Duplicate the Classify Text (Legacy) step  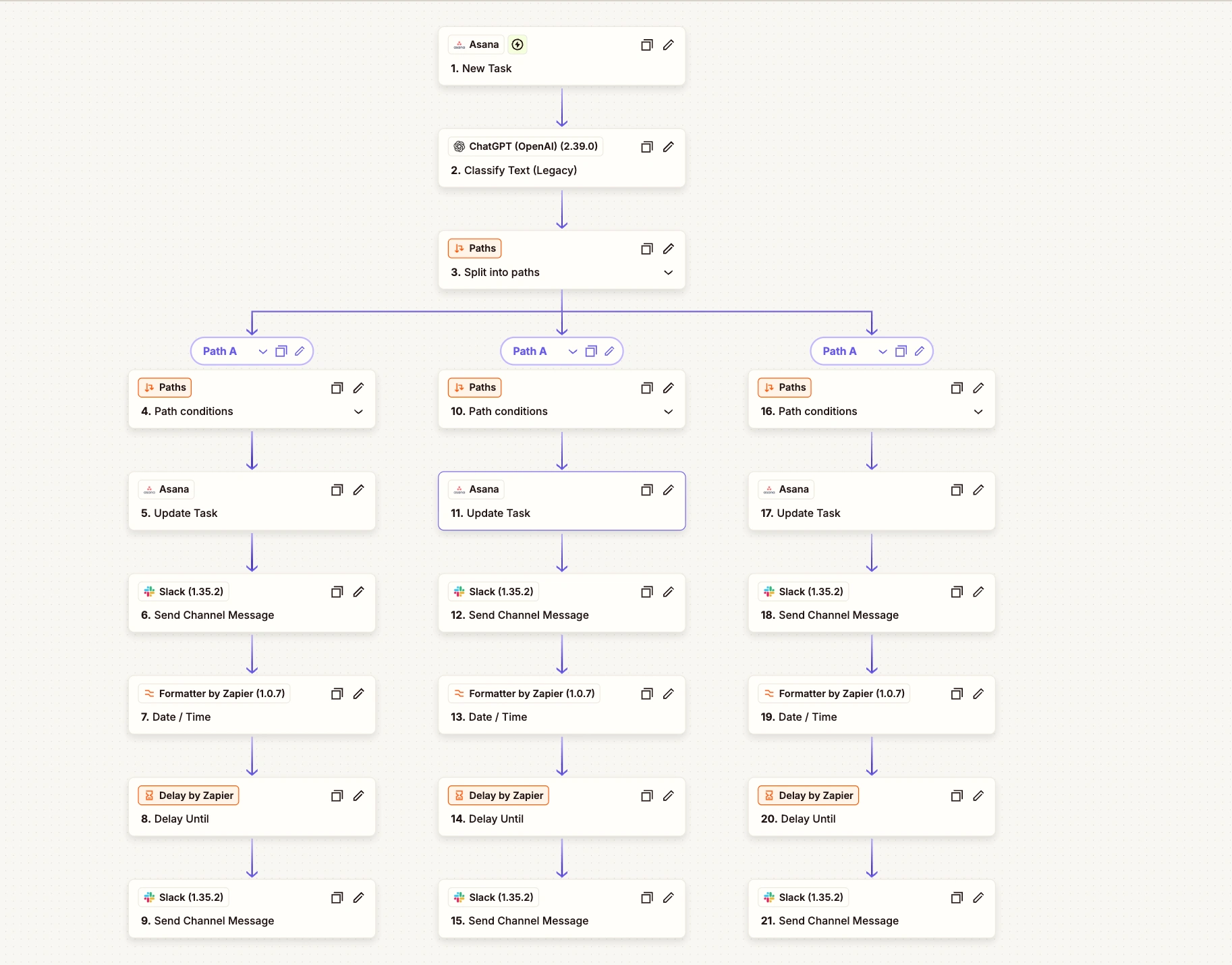point(646,147)
